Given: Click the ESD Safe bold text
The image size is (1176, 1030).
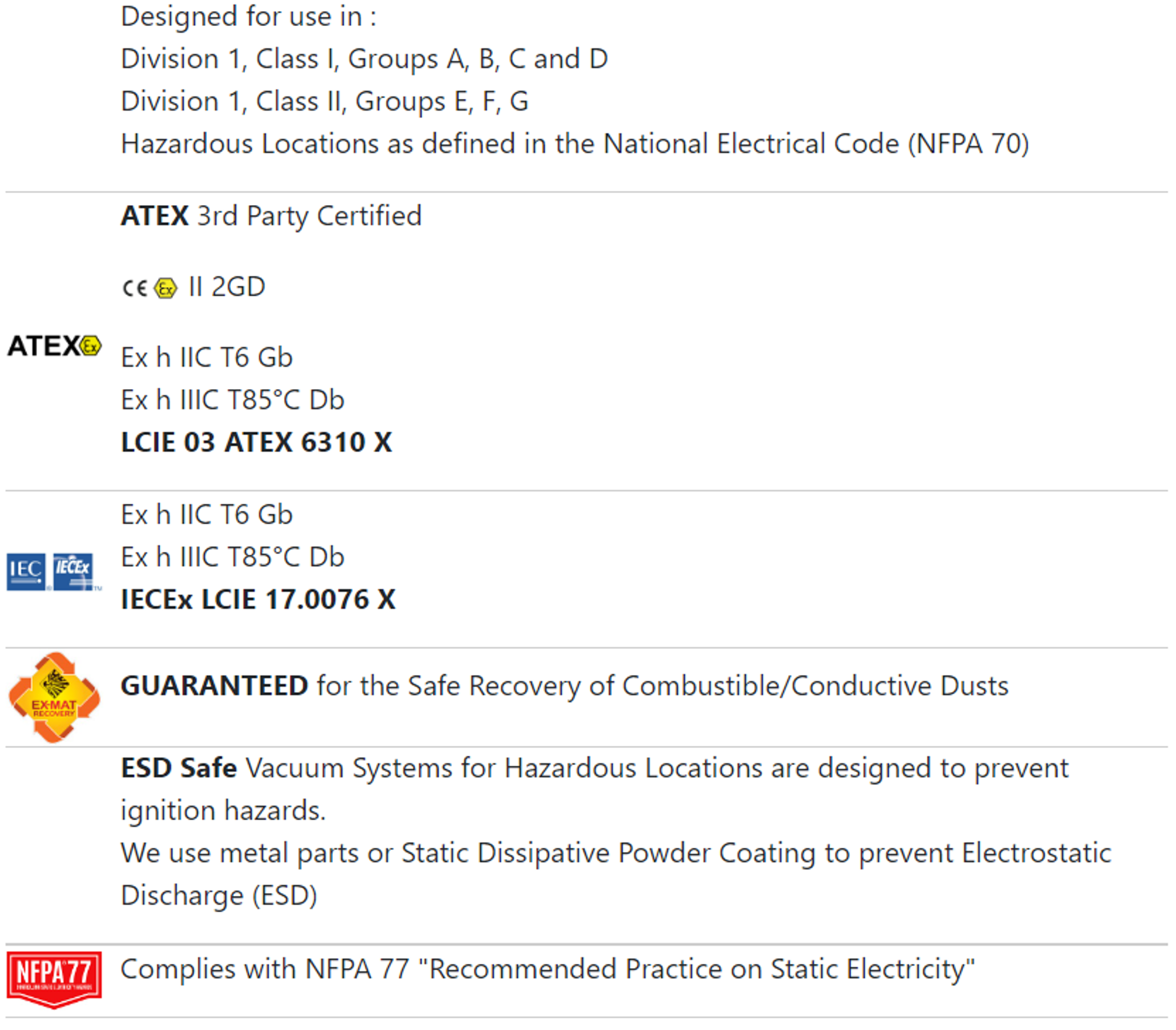Looking at the screenshot, I should (179, 768).
